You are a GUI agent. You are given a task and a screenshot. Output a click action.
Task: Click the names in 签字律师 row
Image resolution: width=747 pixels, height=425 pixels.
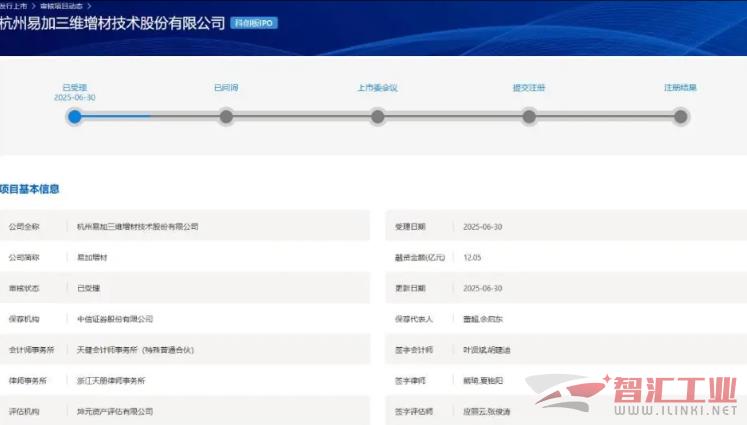point(483,380)
